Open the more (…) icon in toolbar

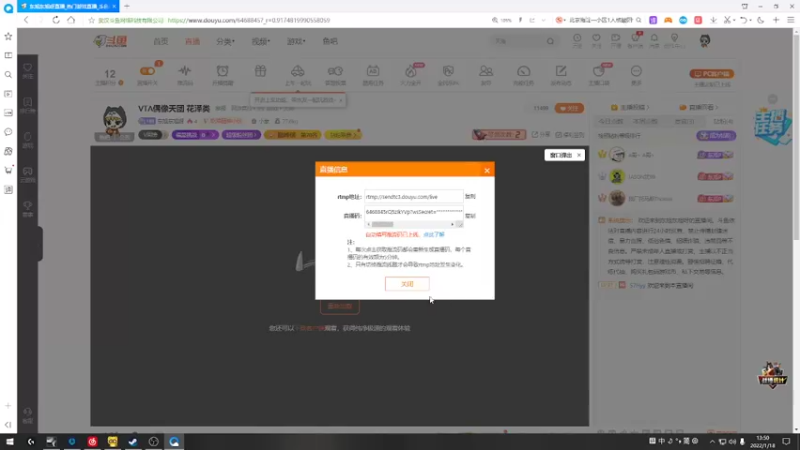(636, 71)
